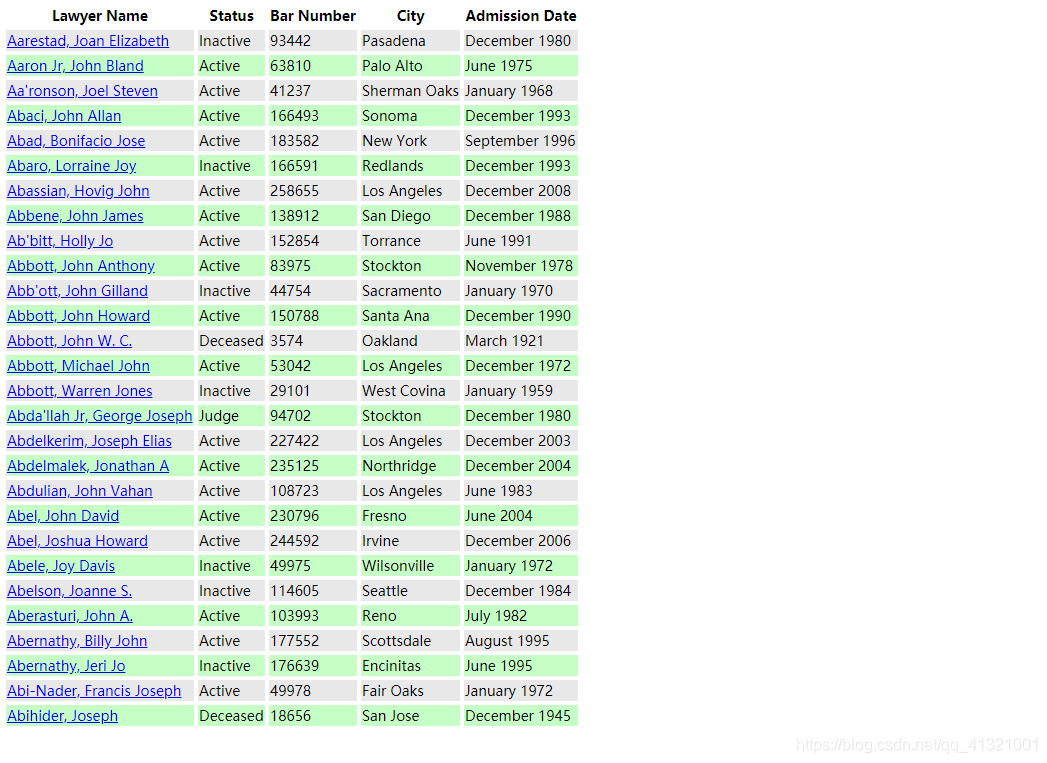
Task: Click the Fresno city cell
Action: 410,516
